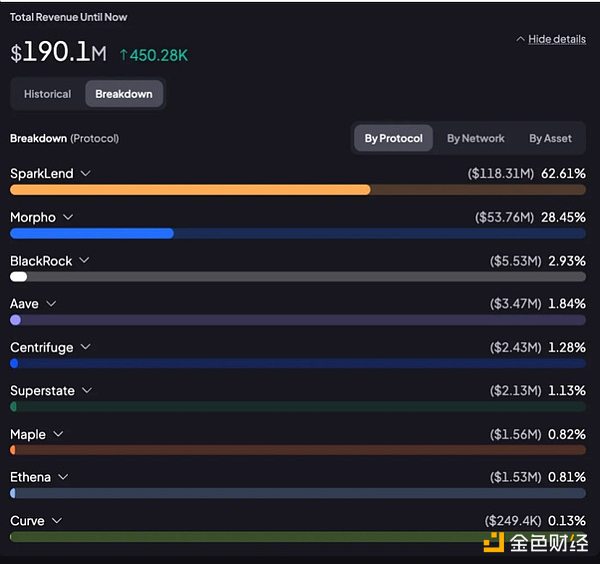Expand the SparkLend row chevron
The width and height of the screenshot is (600, 564).
86,173
